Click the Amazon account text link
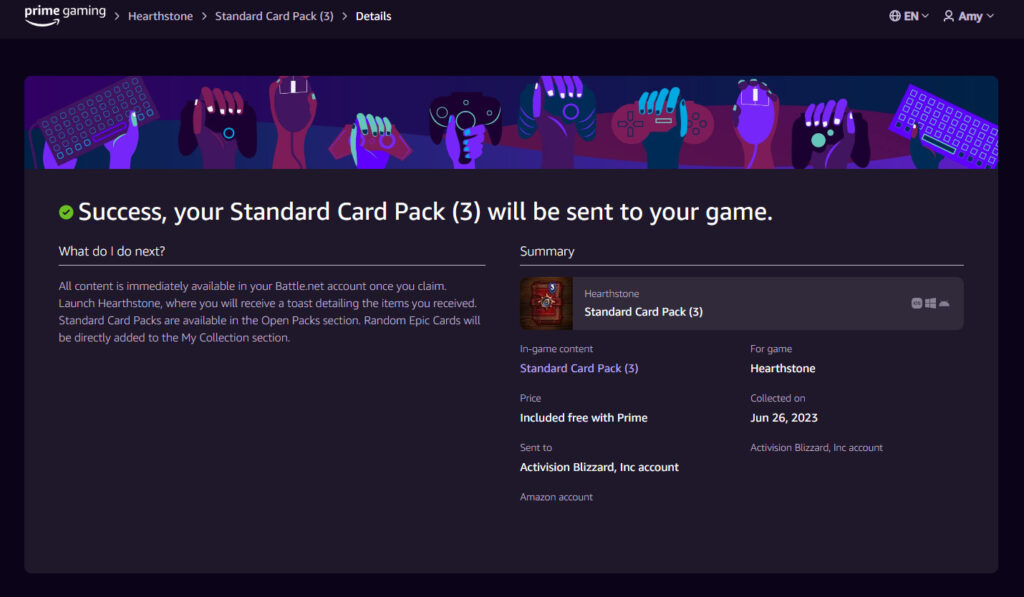 556,496
